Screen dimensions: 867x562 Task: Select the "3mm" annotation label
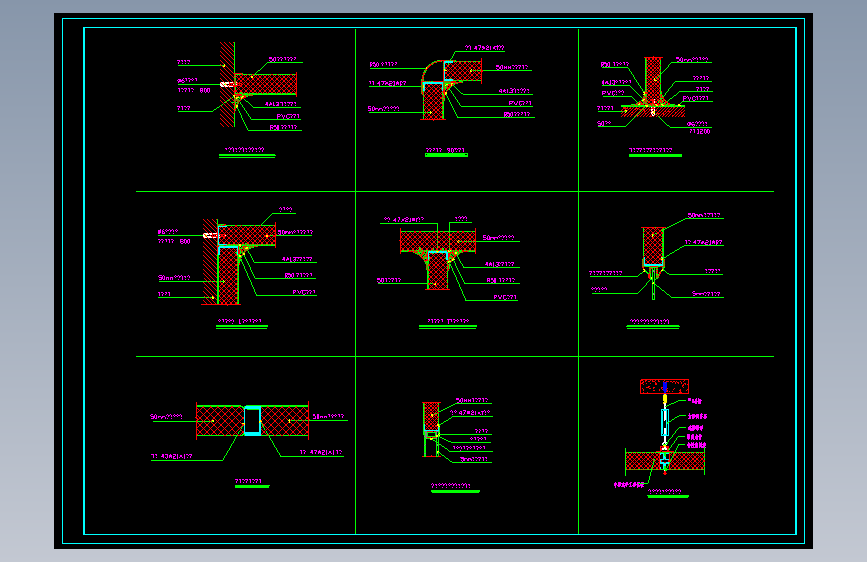pyautogui.click(x=474, y=459)
